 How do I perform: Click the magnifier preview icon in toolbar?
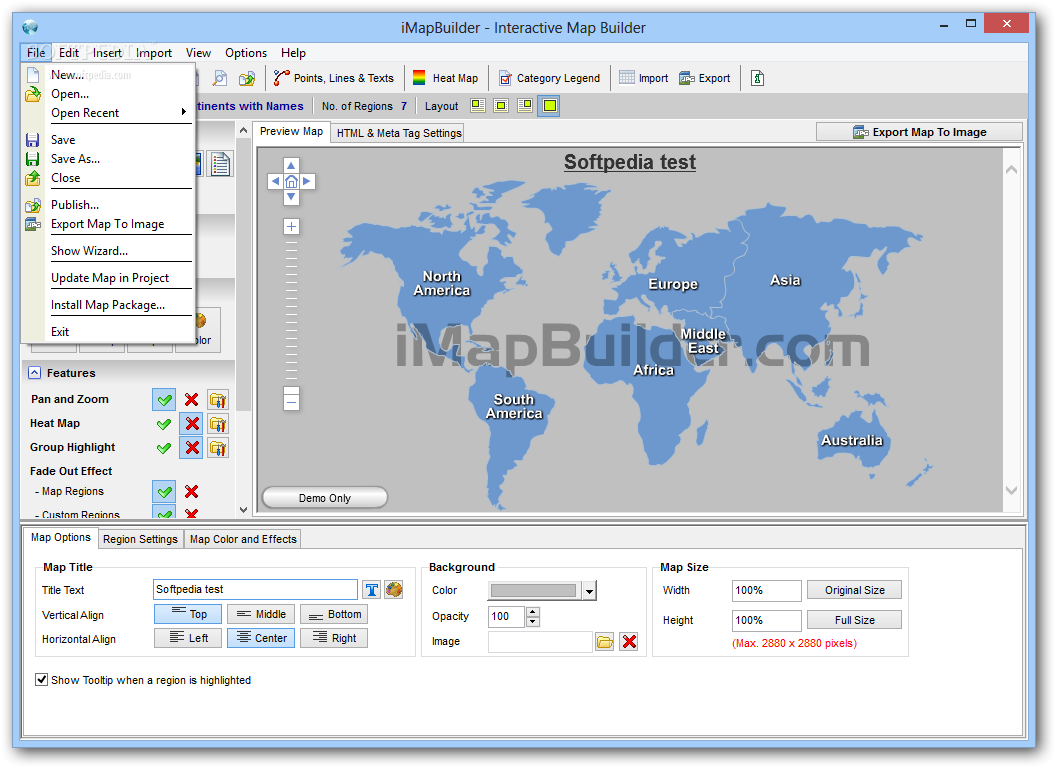(x=220, y=78)
